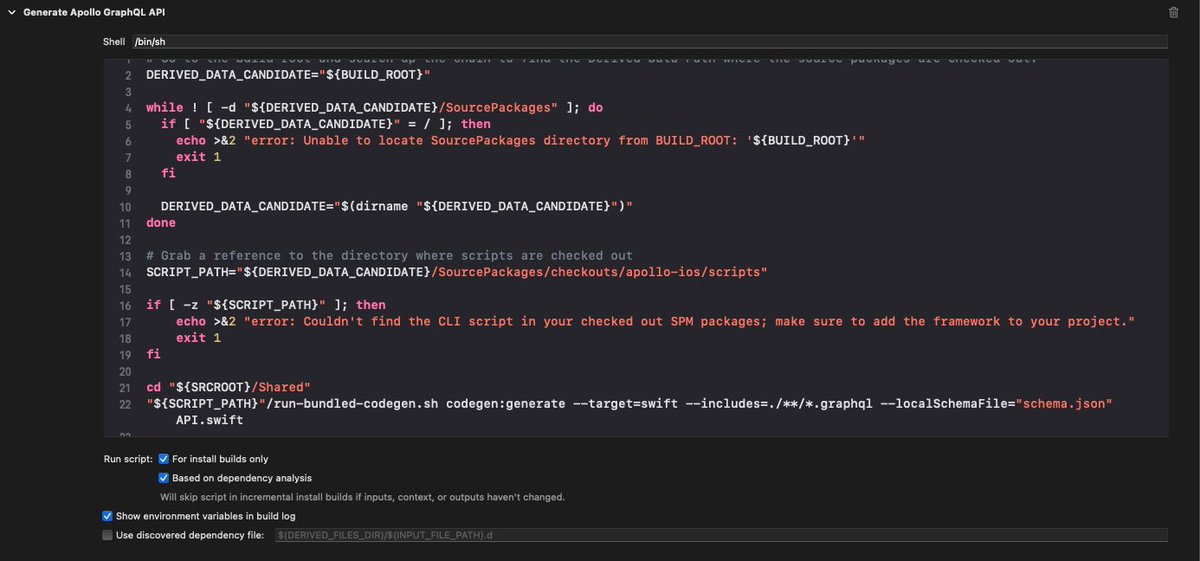
Task: Click the run-bundled-codegen.sh command line
Action: [629, 403]
